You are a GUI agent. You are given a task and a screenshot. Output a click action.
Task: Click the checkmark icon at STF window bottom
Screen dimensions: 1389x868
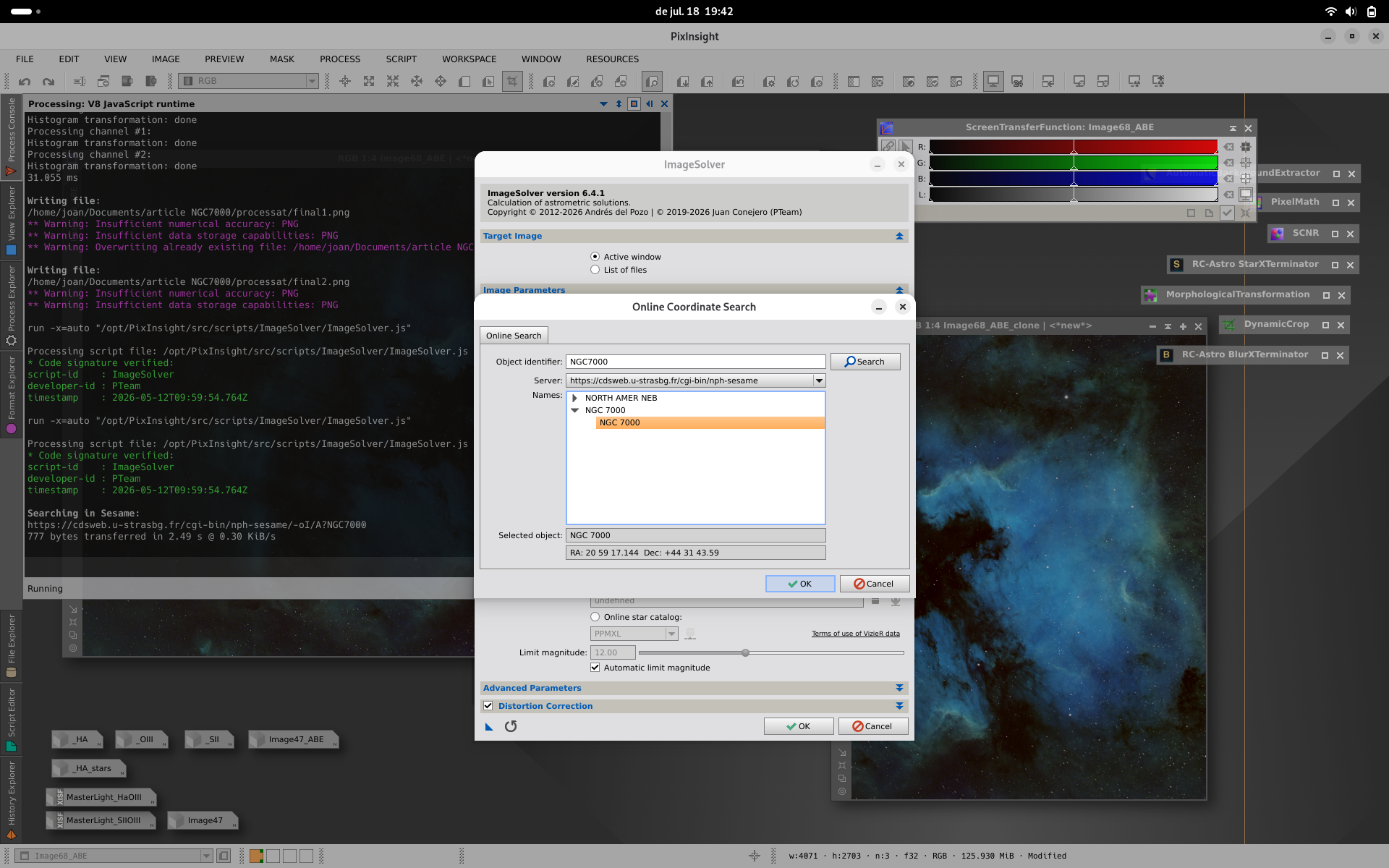(x=1227, y=213)
